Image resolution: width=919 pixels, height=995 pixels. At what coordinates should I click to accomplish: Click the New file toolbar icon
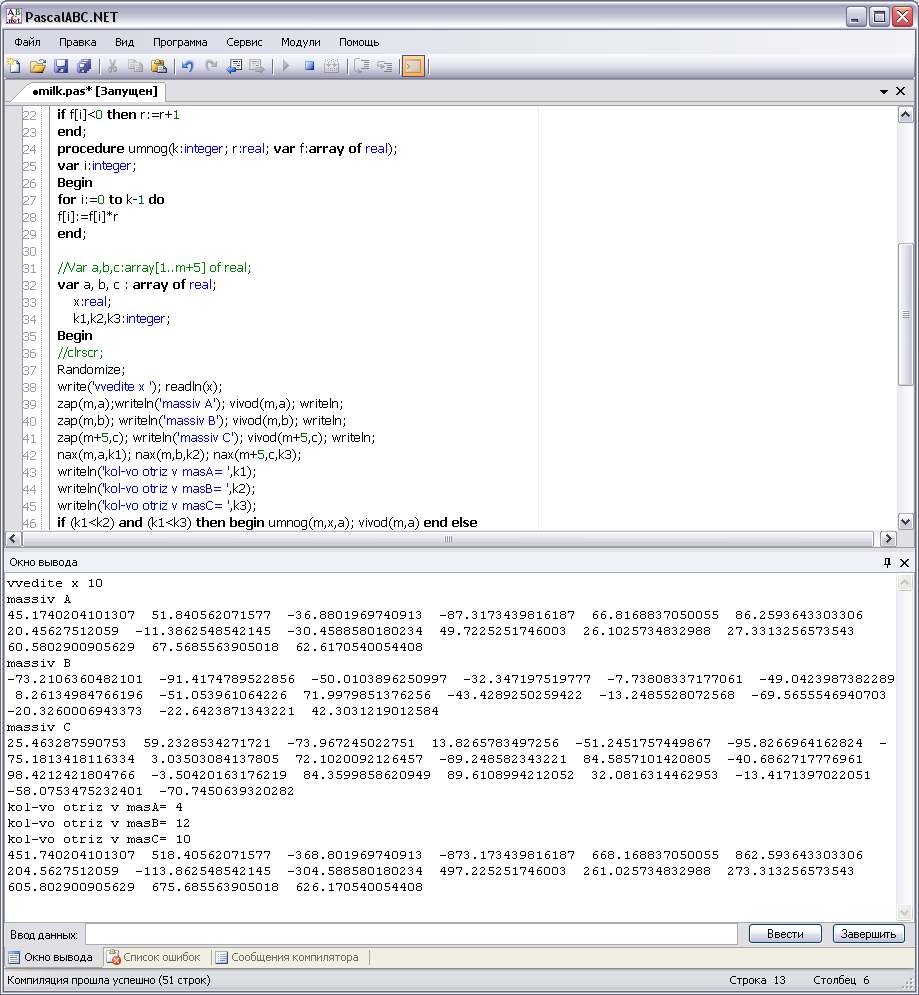click(x=14, y=67)
